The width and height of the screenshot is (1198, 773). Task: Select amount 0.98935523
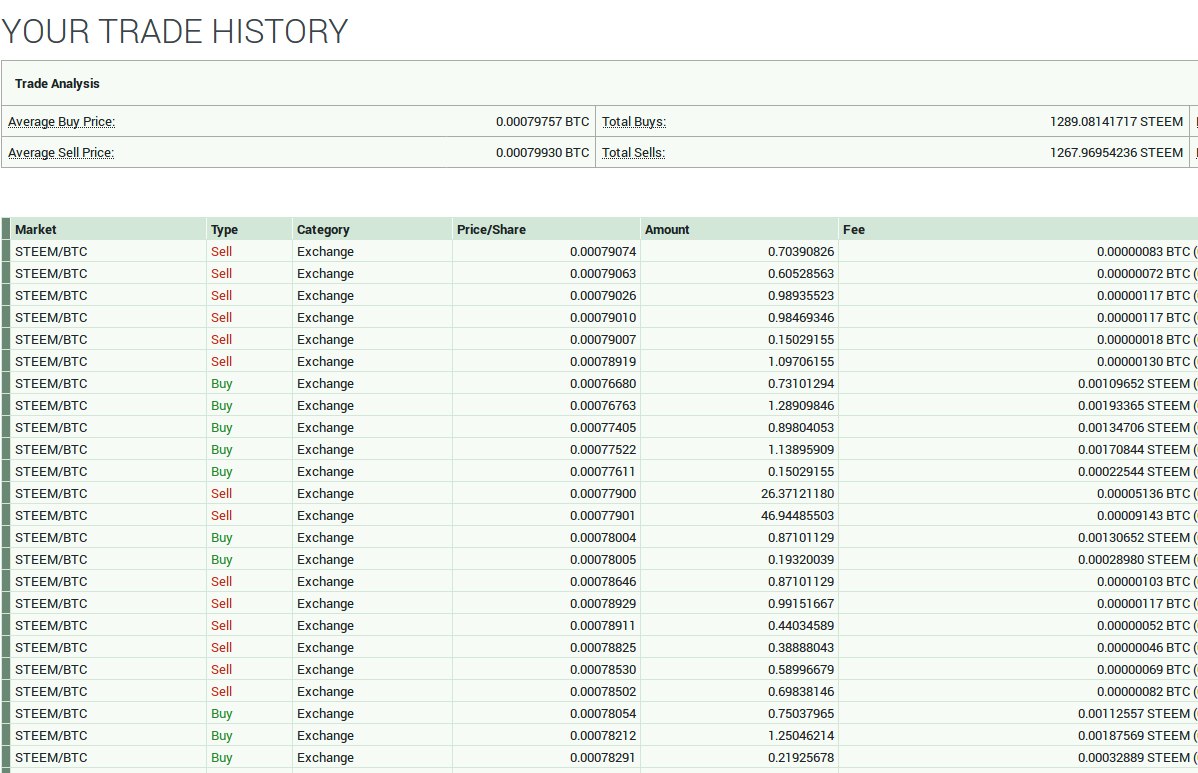click(801, 296)
